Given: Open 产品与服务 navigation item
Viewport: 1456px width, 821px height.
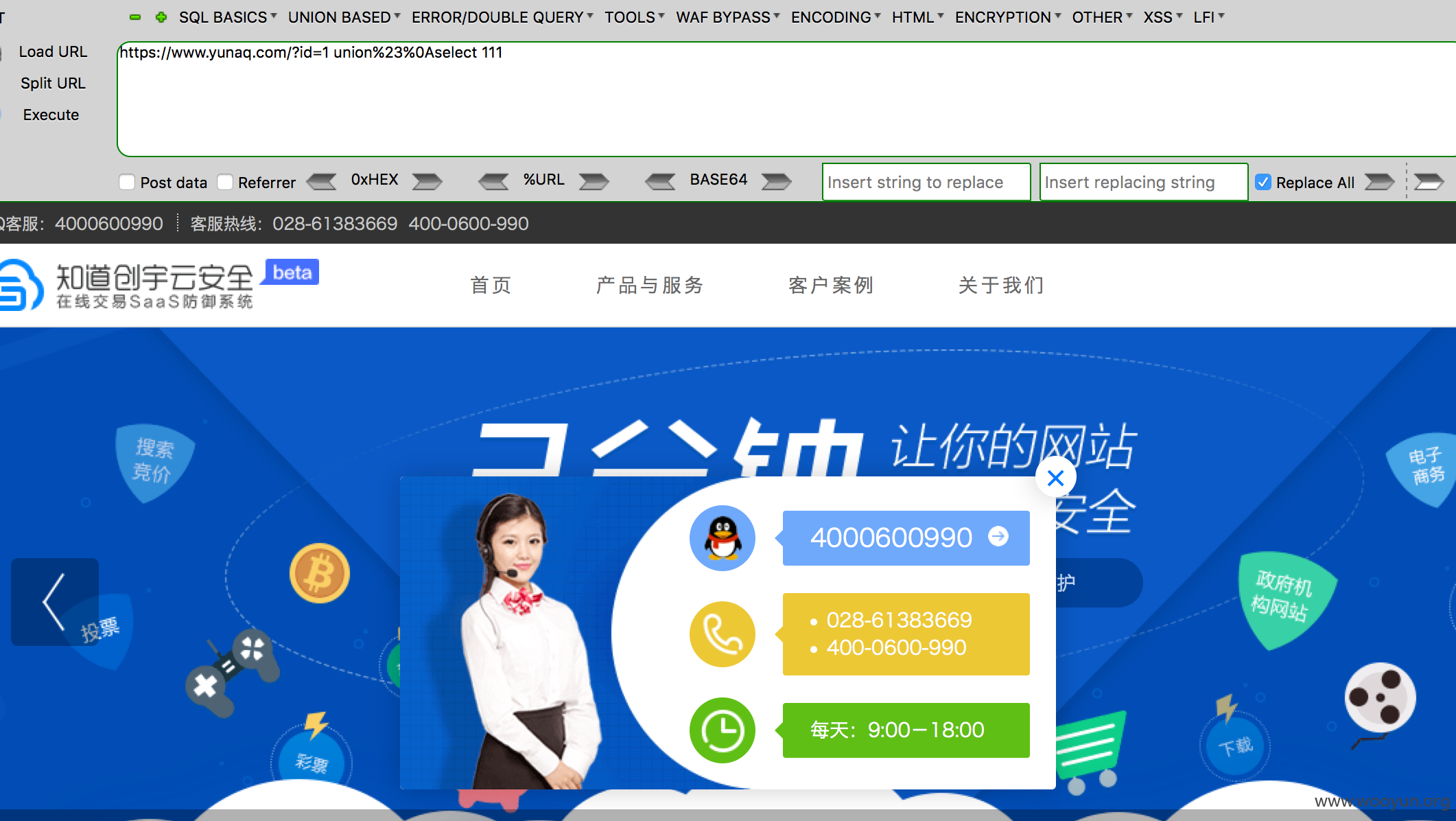Looking at the screenshot, I should pyautogui.click(x=650, y=285).
